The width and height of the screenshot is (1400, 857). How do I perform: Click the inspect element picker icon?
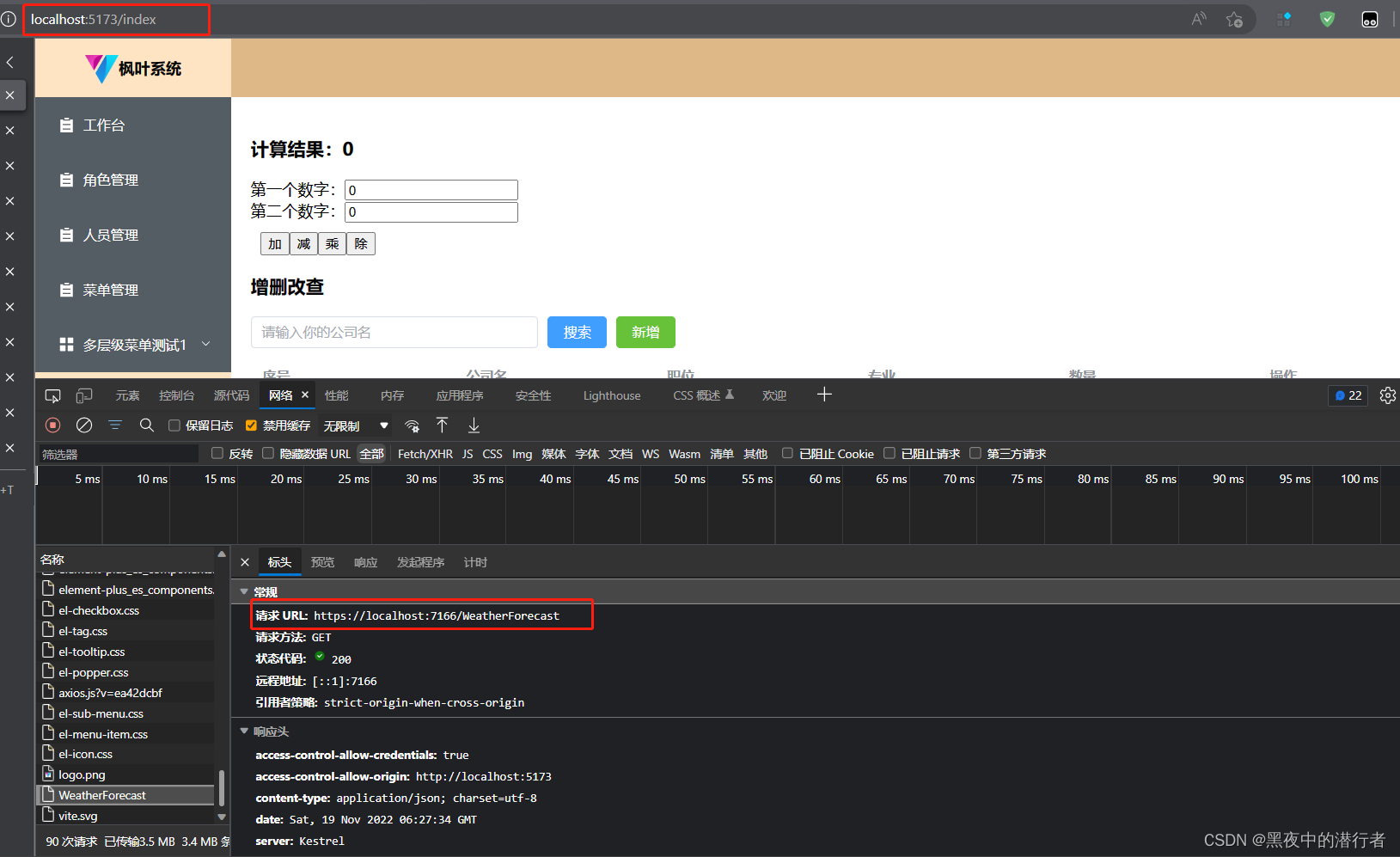click(52, 395)
